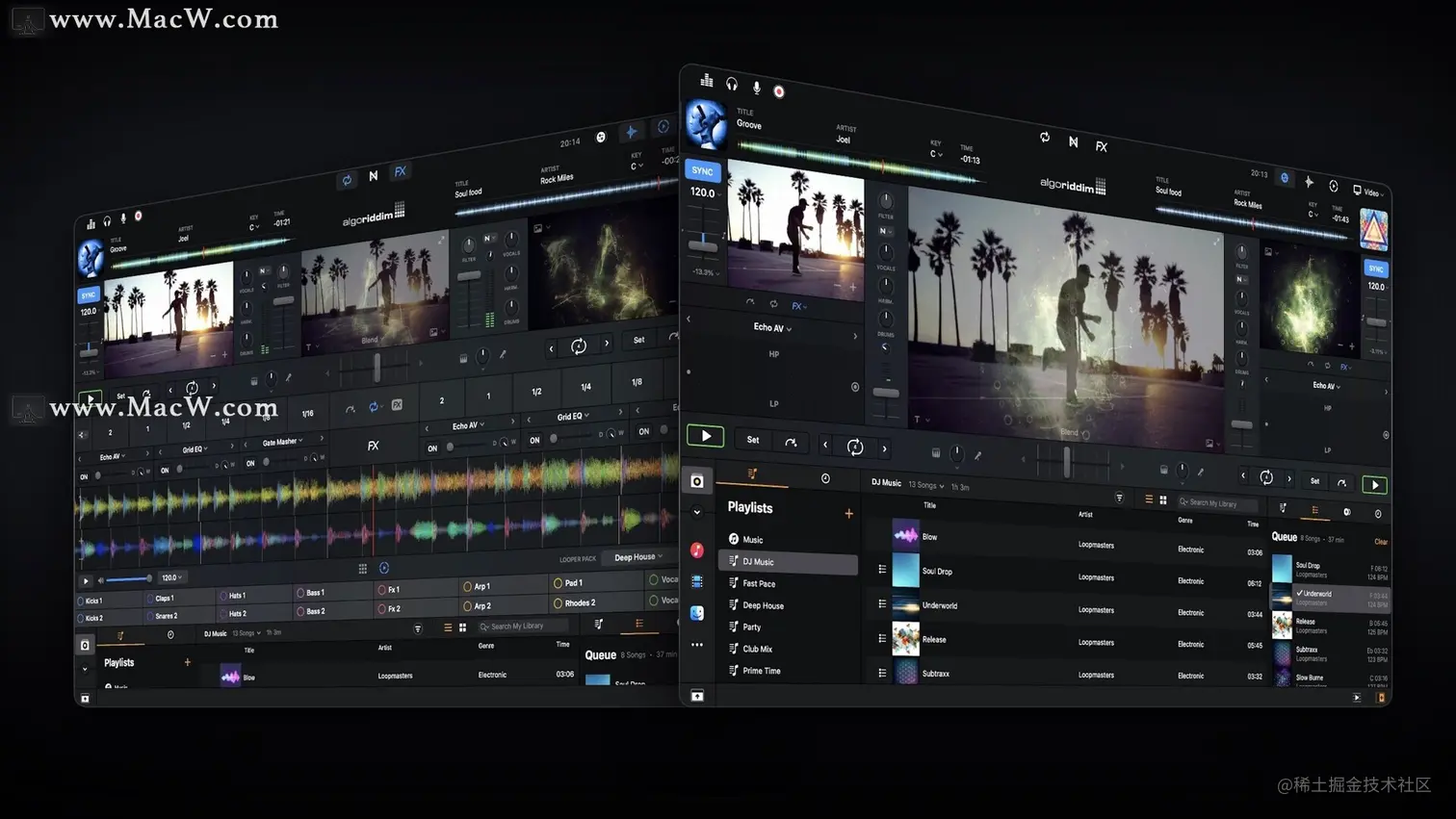Click Groove album artwork in right window
The width and height of the screenshot is (1456, 819).
coord(706,124)
